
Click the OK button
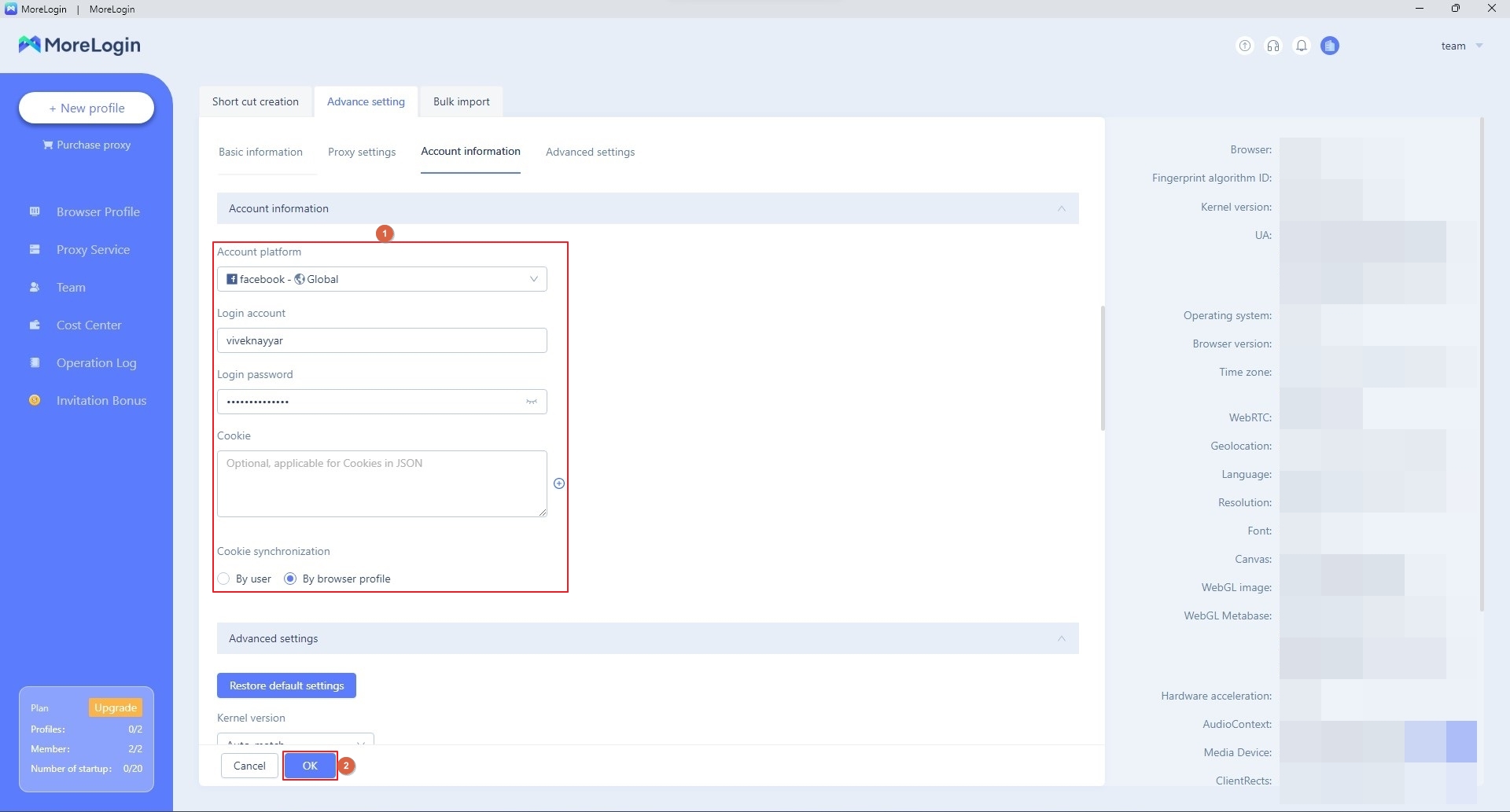click(x=310, y=766)
